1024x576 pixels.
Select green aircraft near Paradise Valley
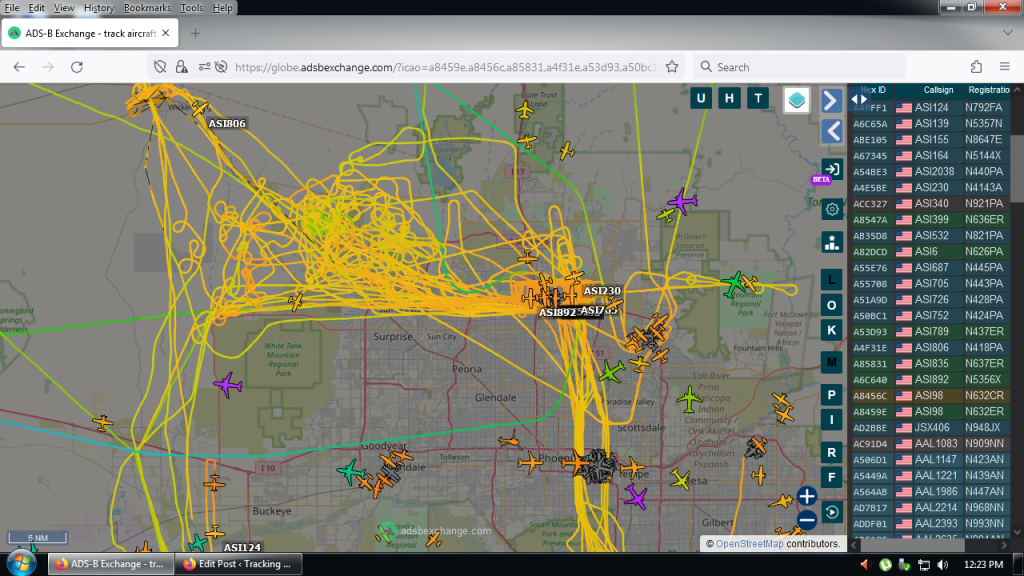611,372
